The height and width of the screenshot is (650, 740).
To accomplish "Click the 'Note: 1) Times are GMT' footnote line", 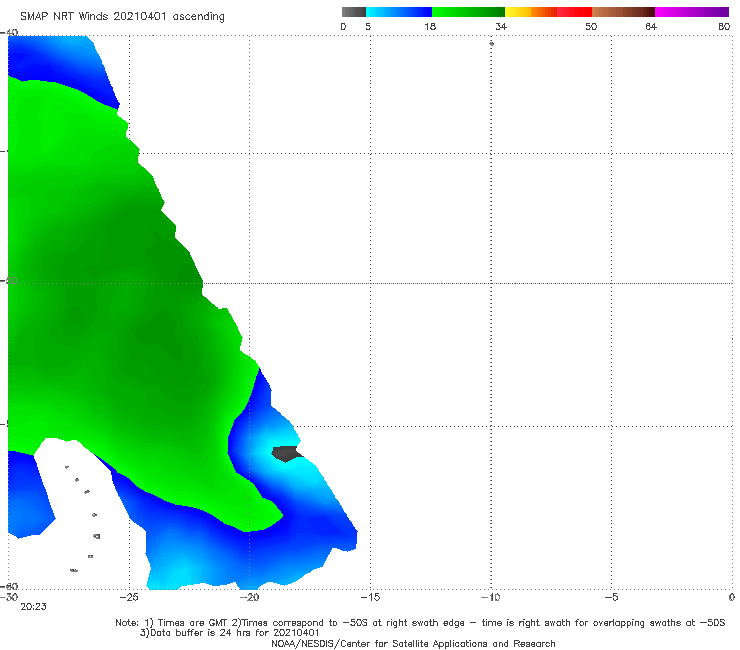I will tap(420, 623).
